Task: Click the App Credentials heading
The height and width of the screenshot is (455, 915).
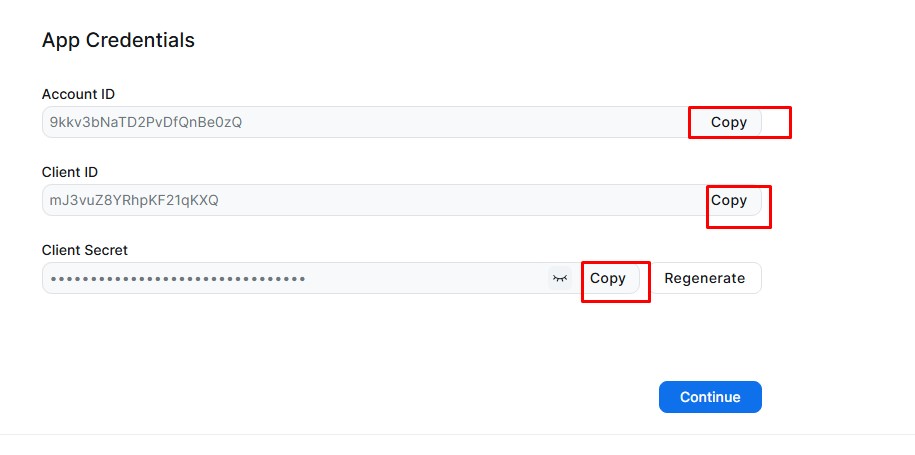Action: pyautogui.click(x=118, y=40)
